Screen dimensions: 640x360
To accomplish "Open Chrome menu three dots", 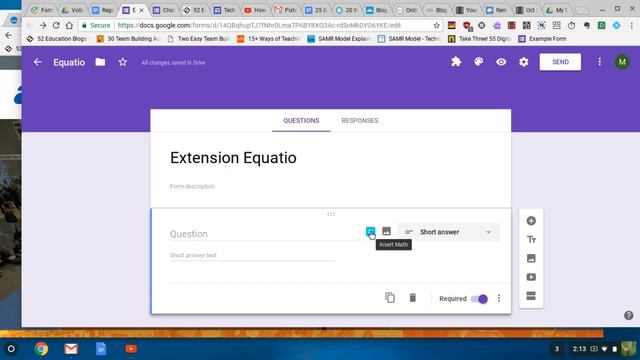I will click(631, 25).
